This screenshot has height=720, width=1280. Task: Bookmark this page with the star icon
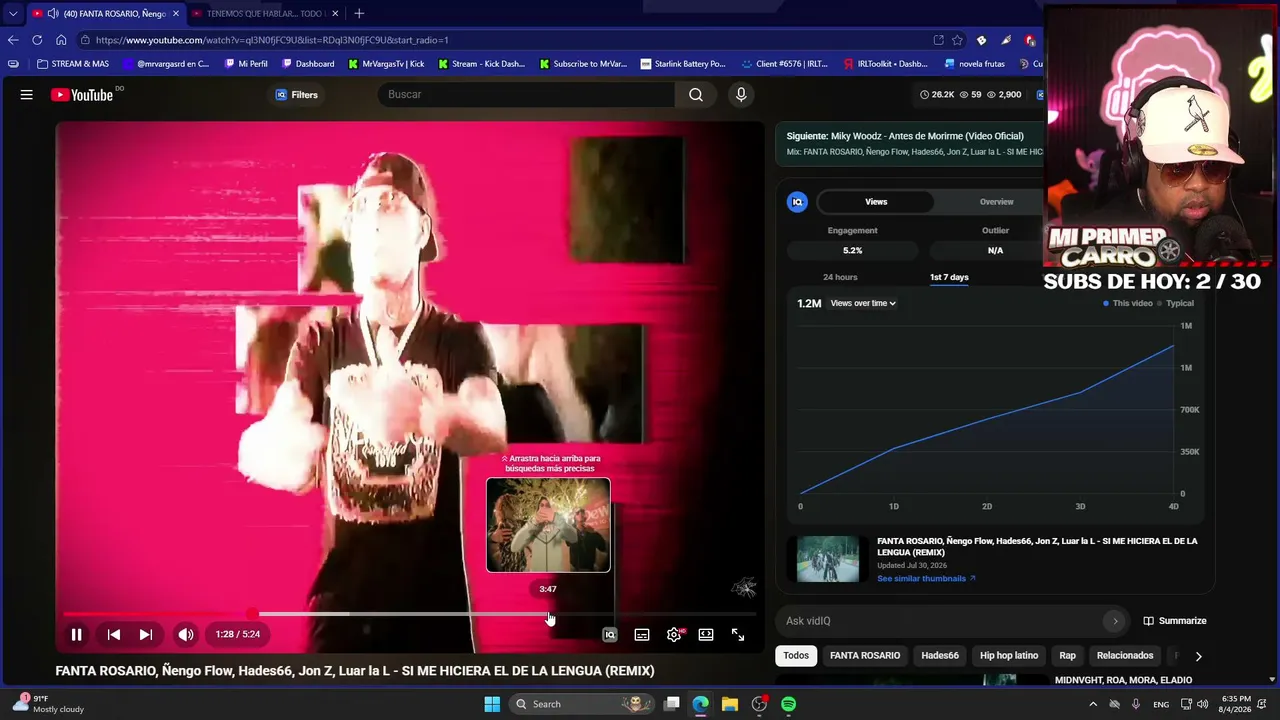[957, 40]
